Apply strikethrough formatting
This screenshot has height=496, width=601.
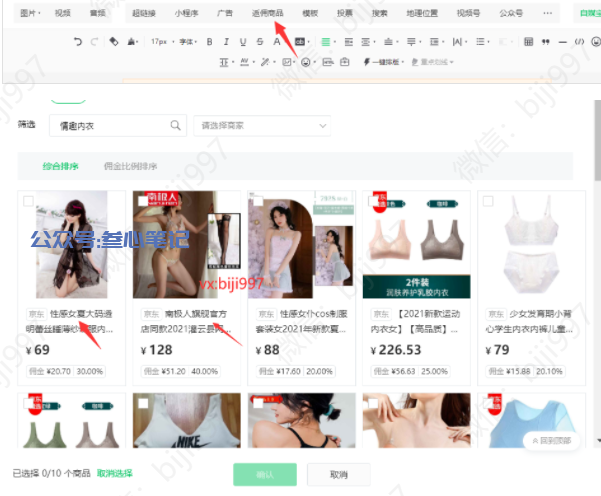tap(260, 42)
